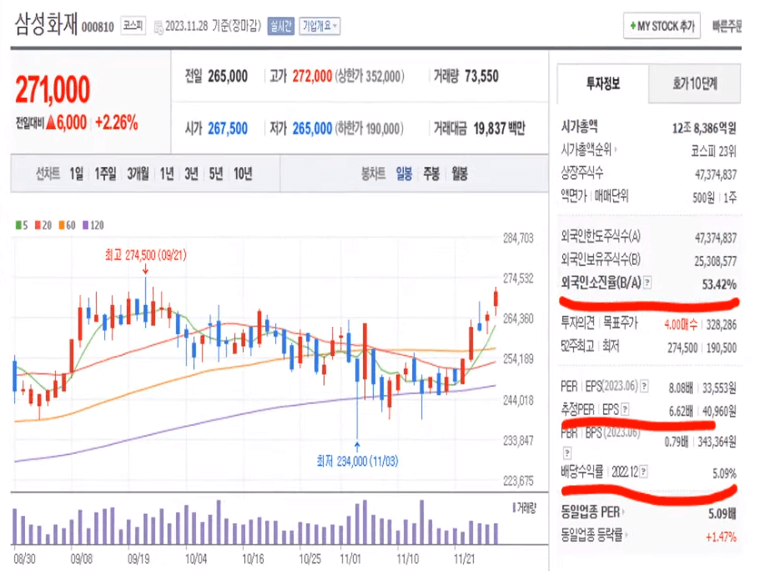Select the 월봉 monthly candle chart

459,173
